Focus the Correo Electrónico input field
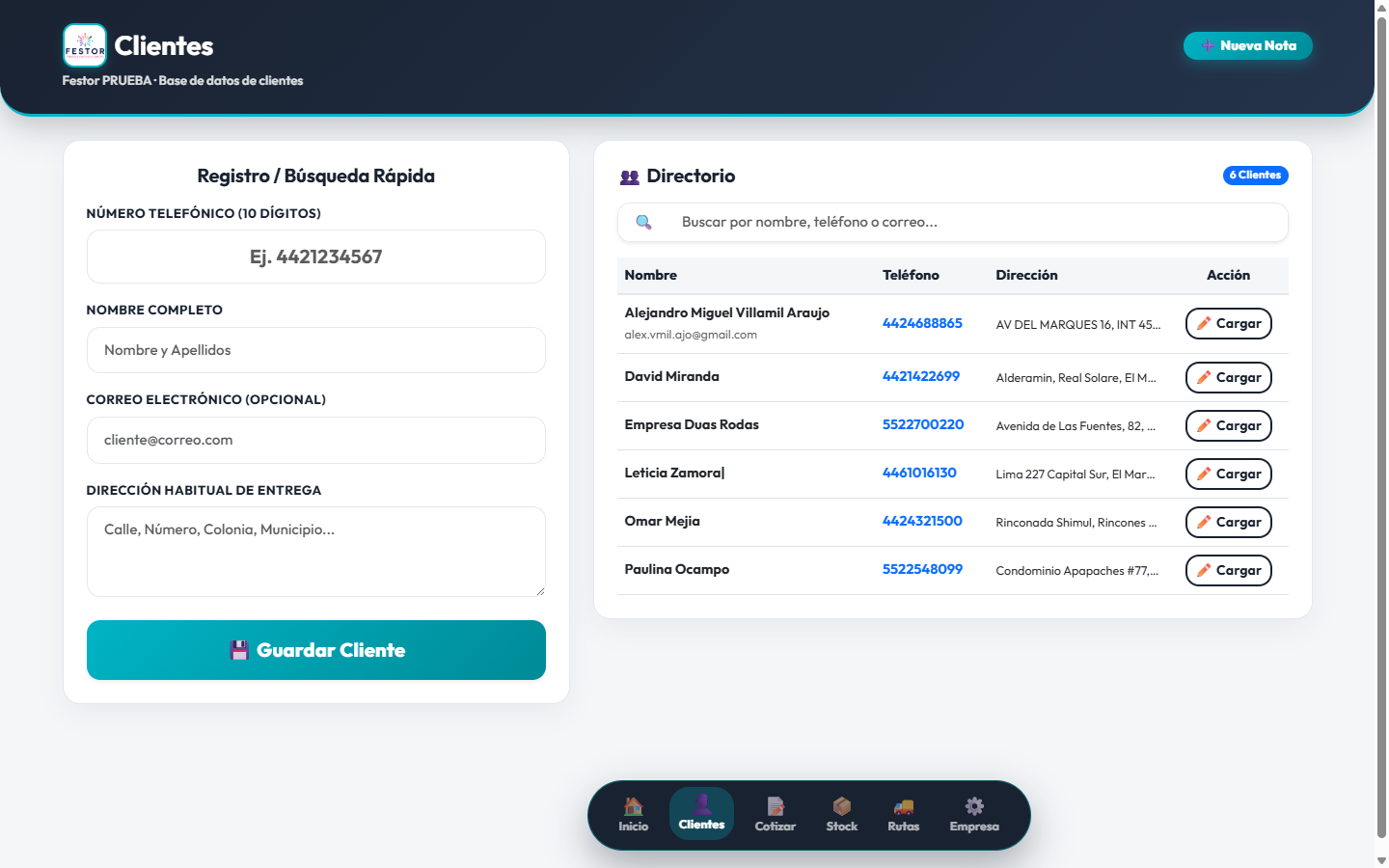Screen dimensions: 1389x868 [x=316, y=440]
